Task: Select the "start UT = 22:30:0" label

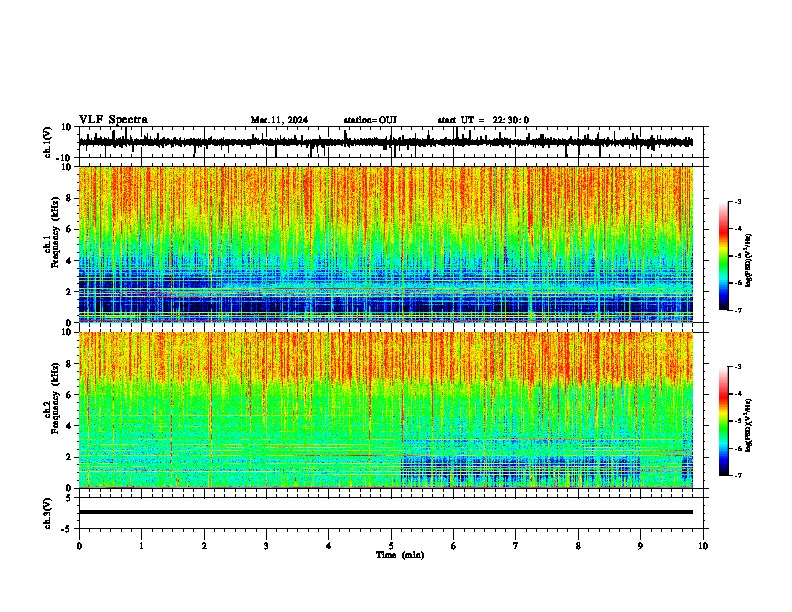Action: [x=483, y=120]
